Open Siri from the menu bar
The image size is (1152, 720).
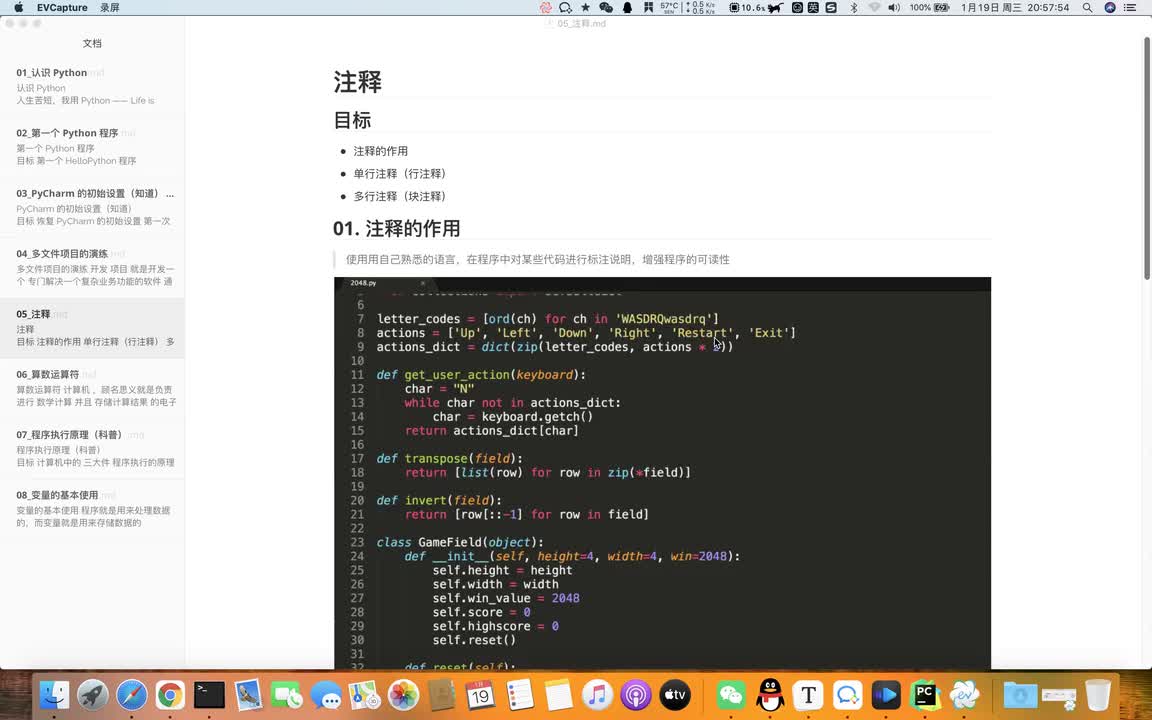[1110, 7]
